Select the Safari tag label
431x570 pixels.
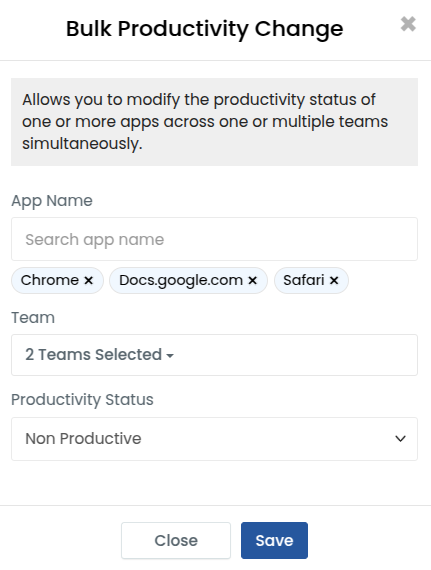coord(304,280)
